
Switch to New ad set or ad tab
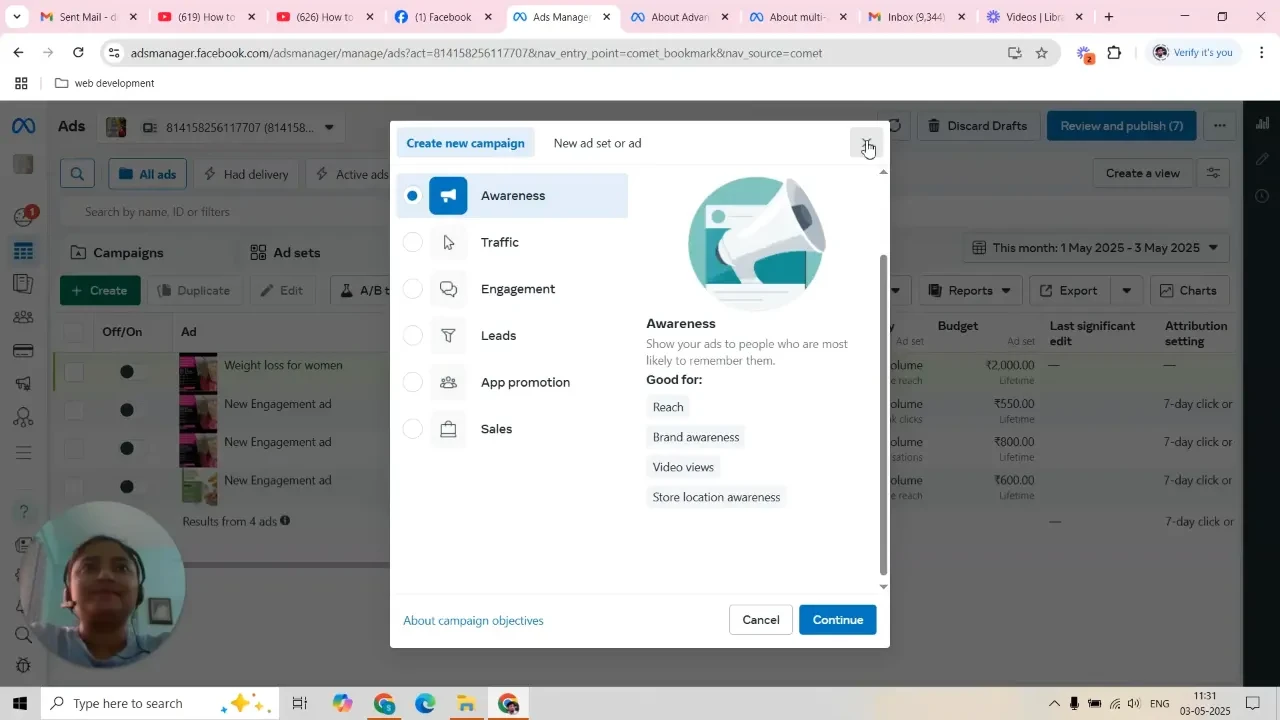click(x=597, y=143)
